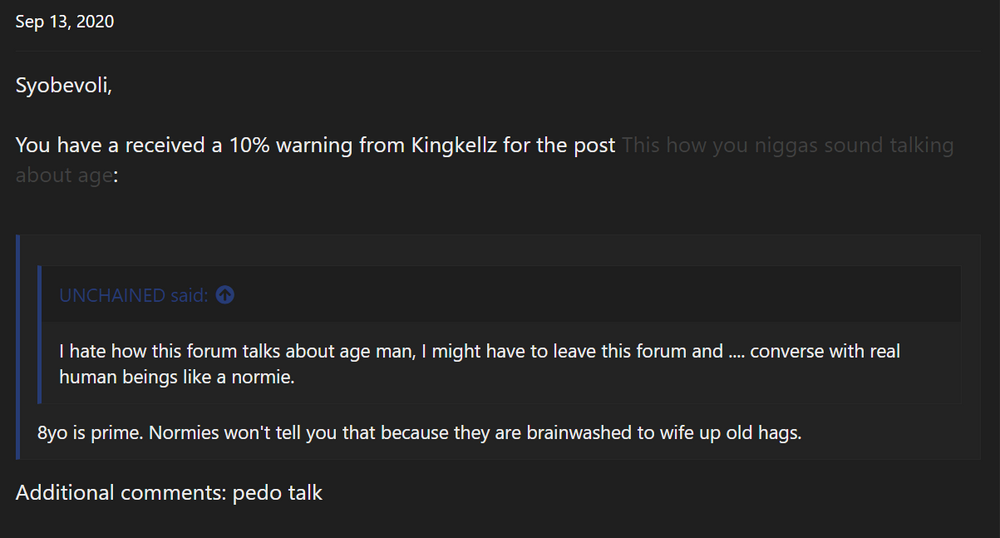Click the moderator's comment after "Additional comments:"

coord(277,492)
